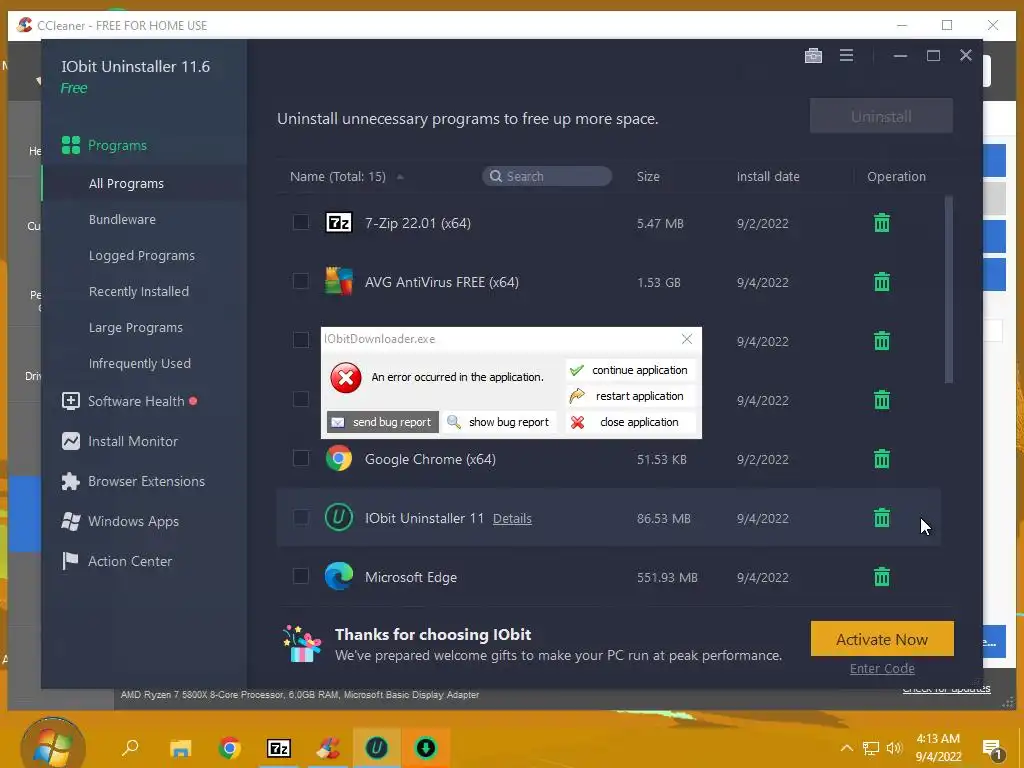Click close application in error dialog

click(x=630, y=422)
